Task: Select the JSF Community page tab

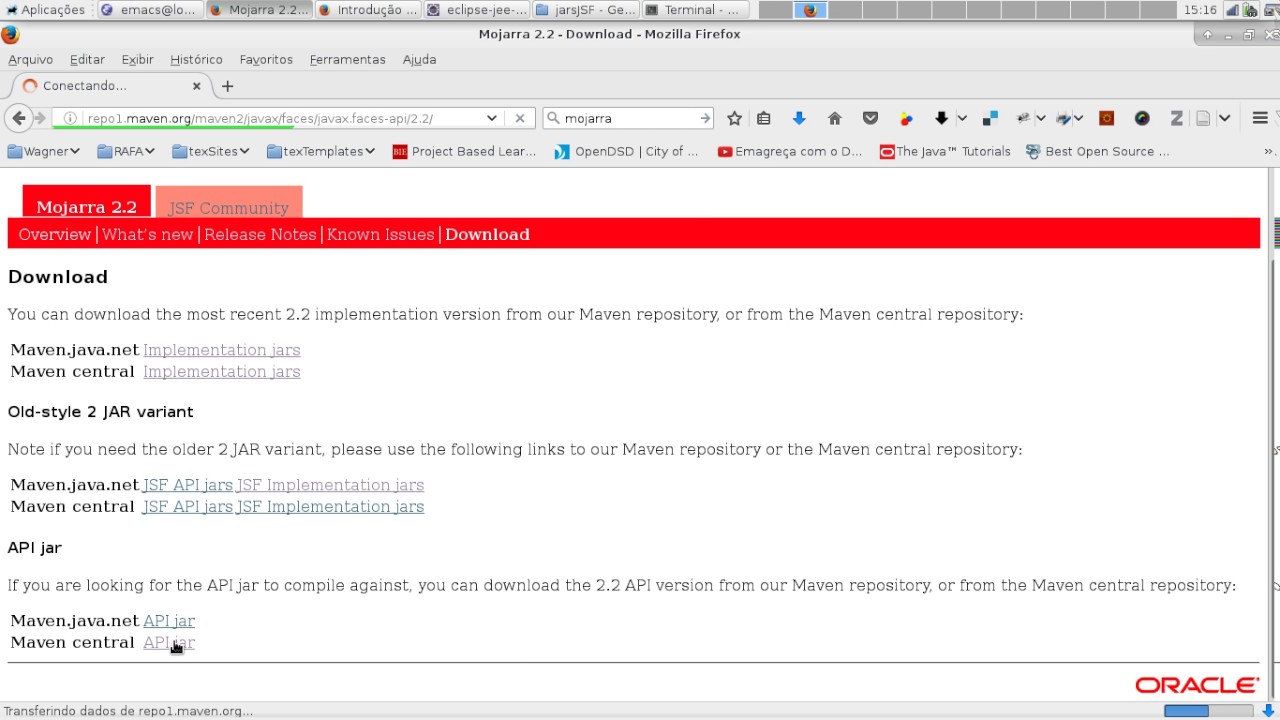Action: click(x=229, y=203)
